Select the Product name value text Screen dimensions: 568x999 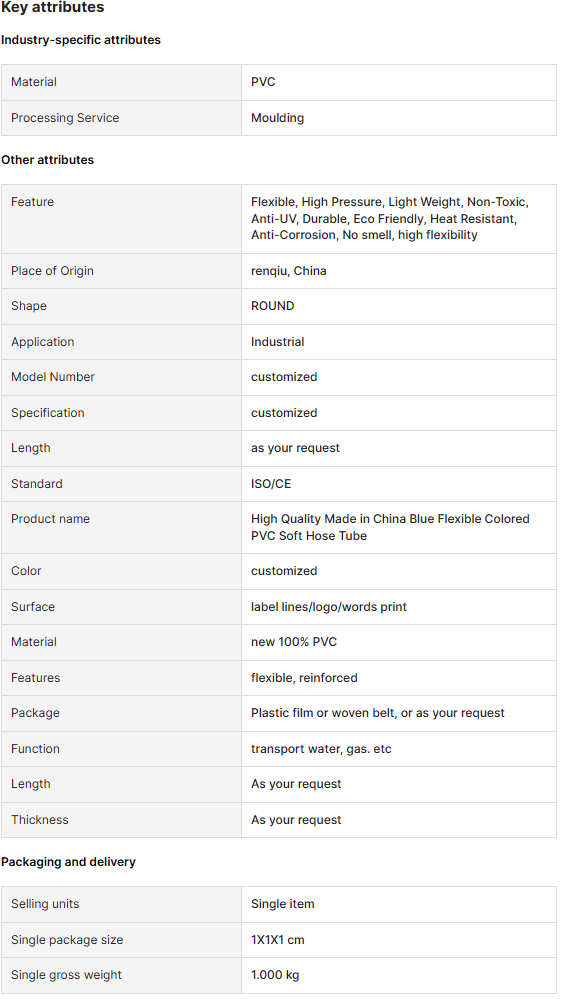tap(390, 528)
